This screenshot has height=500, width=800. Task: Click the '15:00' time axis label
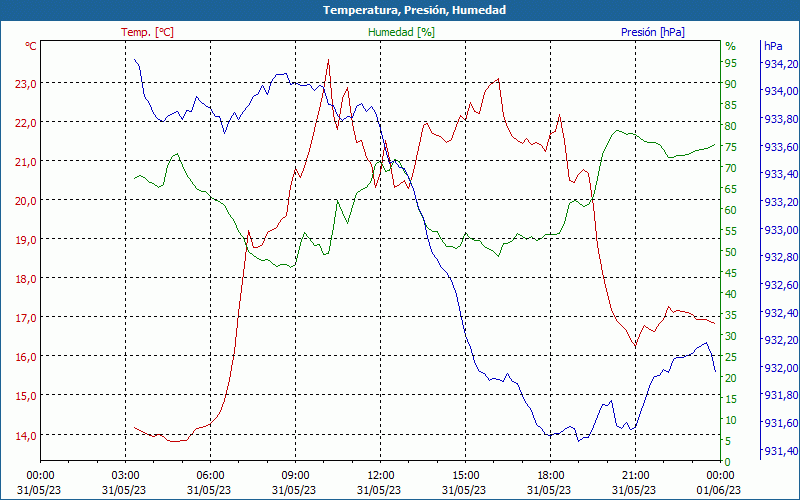pos(465,476)
